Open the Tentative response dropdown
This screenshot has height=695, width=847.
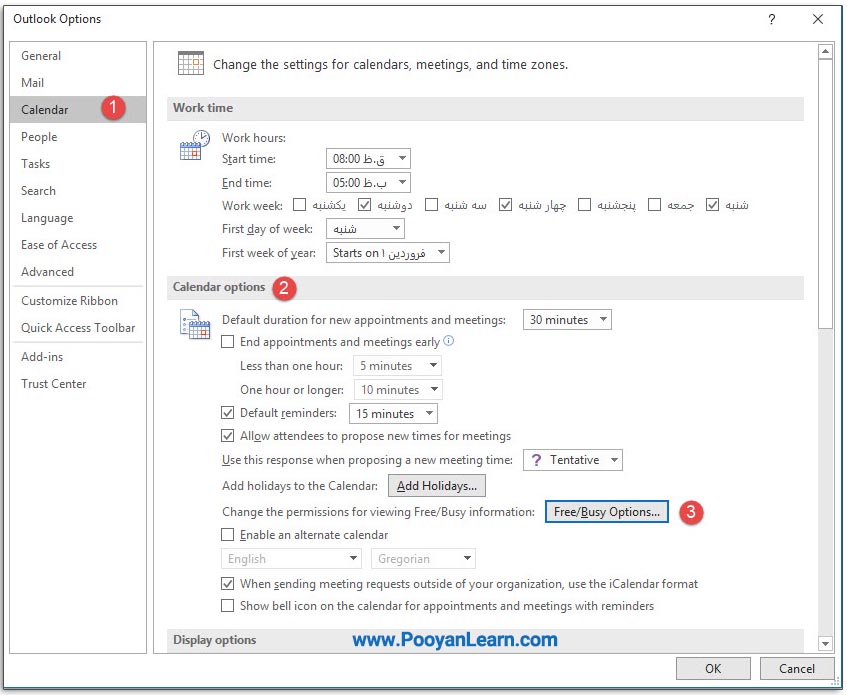573,460
